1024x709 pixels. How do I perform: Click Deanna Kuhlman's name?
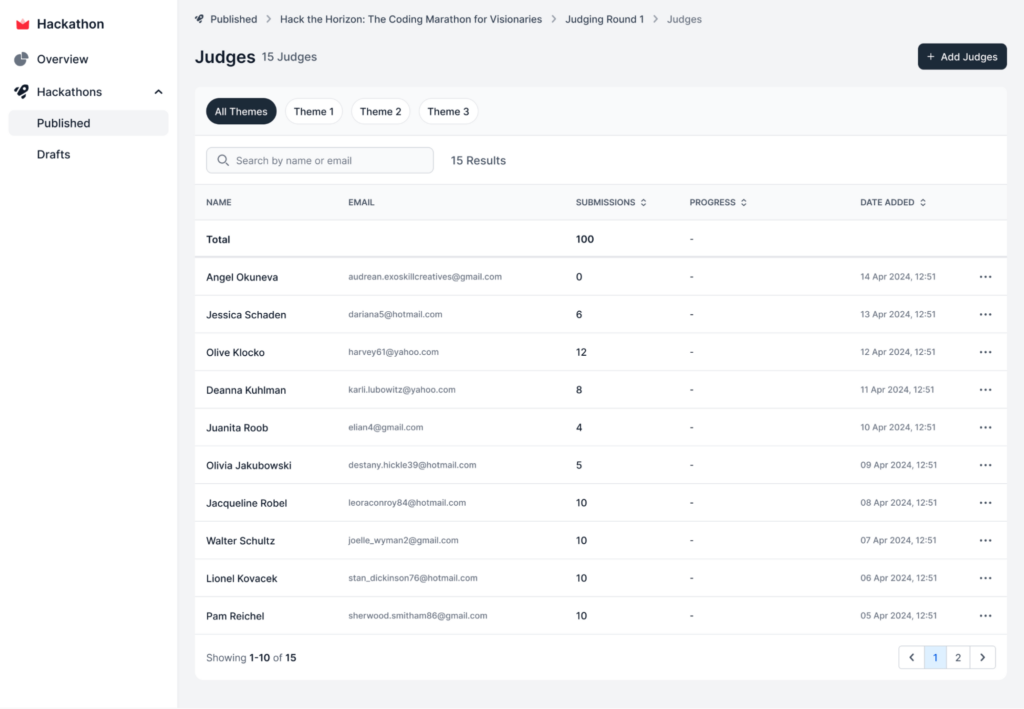[246, 390]
